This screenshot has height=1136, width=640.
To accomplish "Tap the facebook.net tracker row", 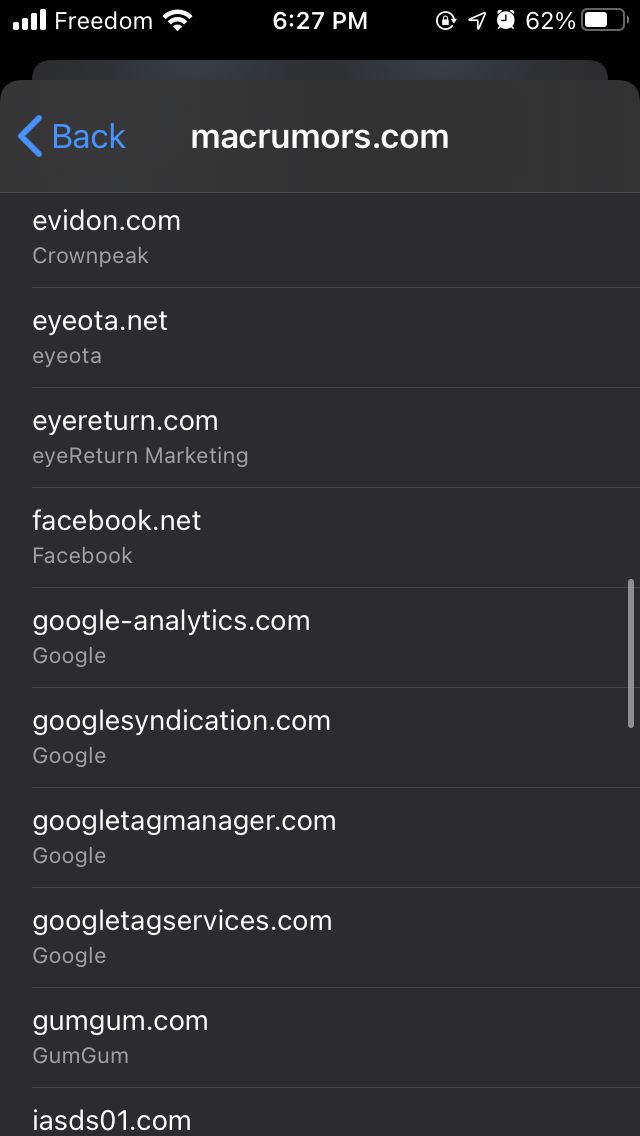I will point(320,537).
